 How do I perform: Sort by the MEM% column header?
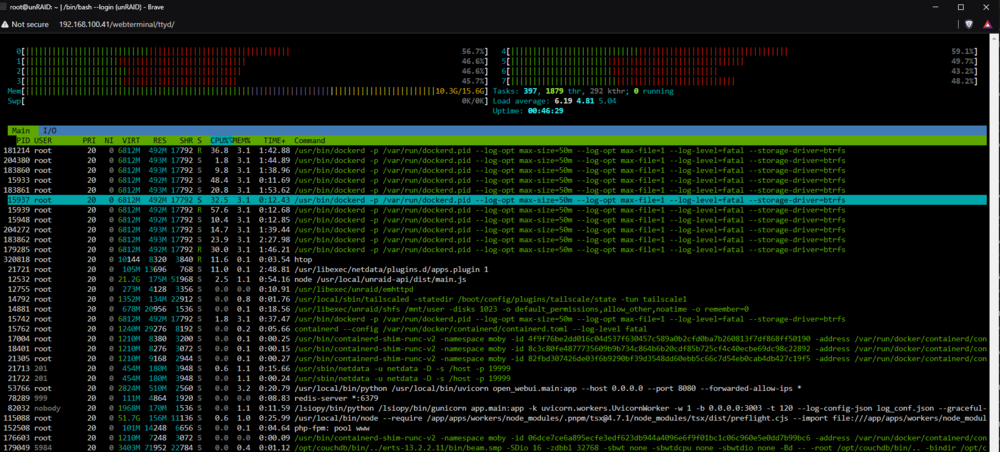click(242, 140)
